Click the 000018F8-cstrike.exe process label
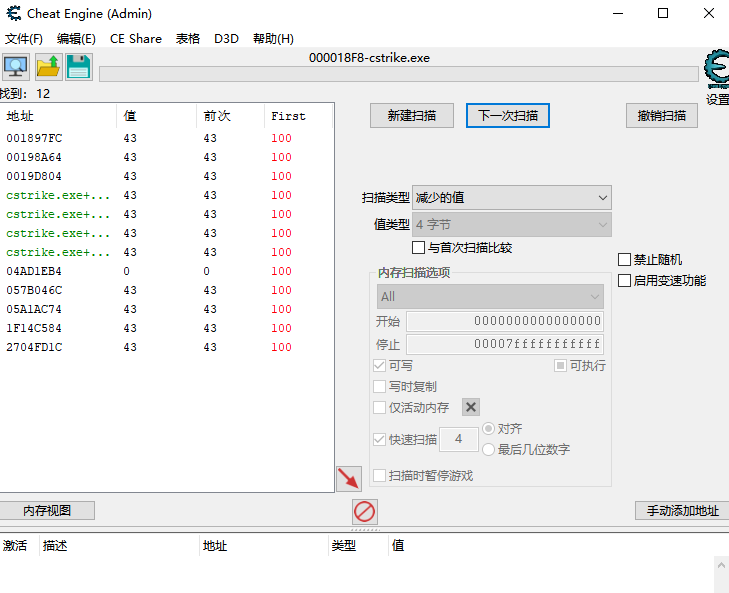729x593 pixels. 369,58
